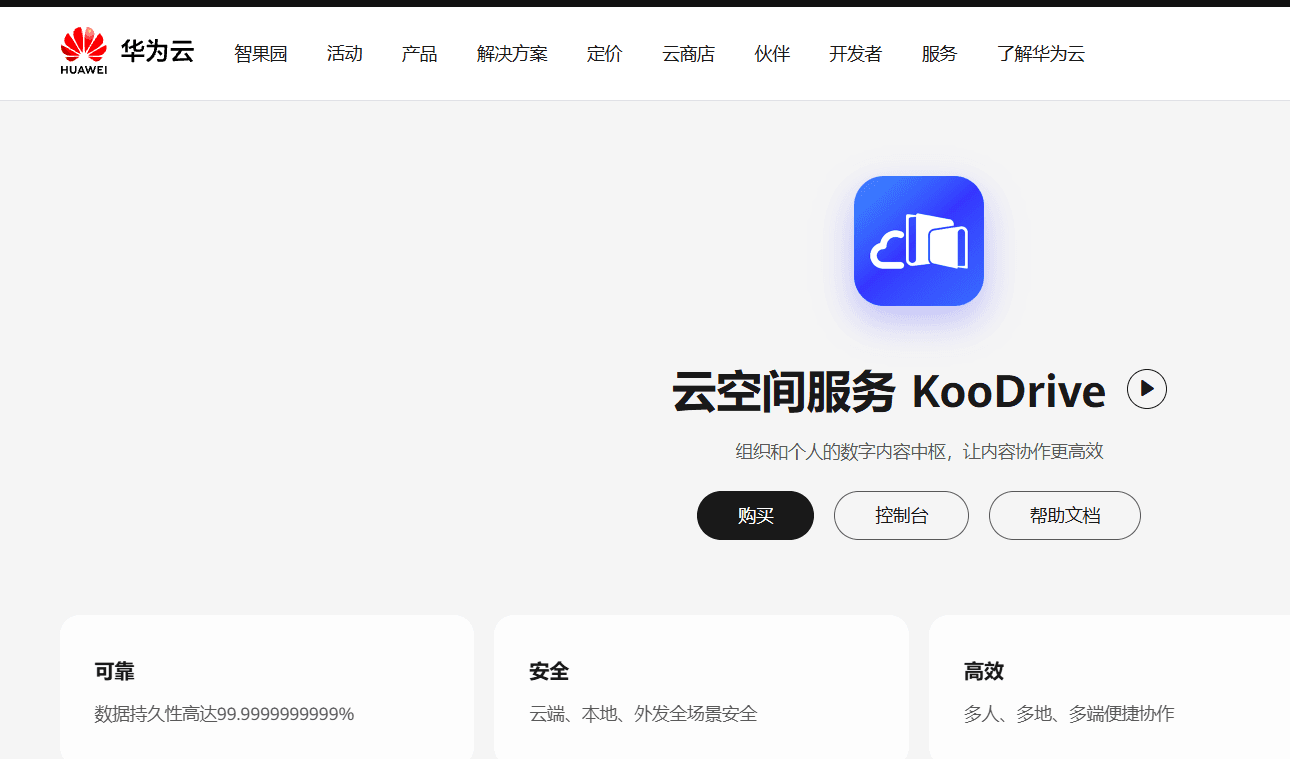Image resolution: width=1290 pixels, height=759 pixels.
Task: Click the 华为云 brand name
Action: point(157,52)
